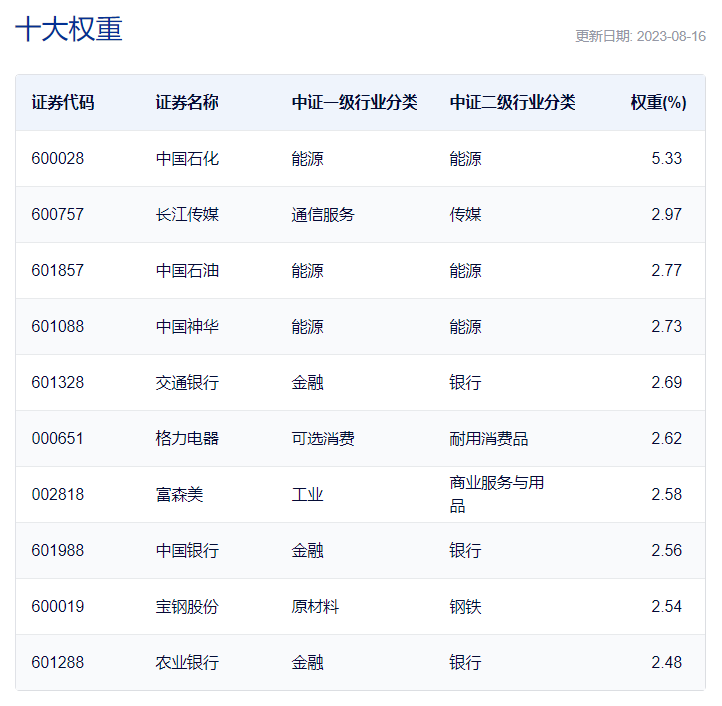Select stock name 格力电器
722x706 pixels.
[x=187, y=438]
